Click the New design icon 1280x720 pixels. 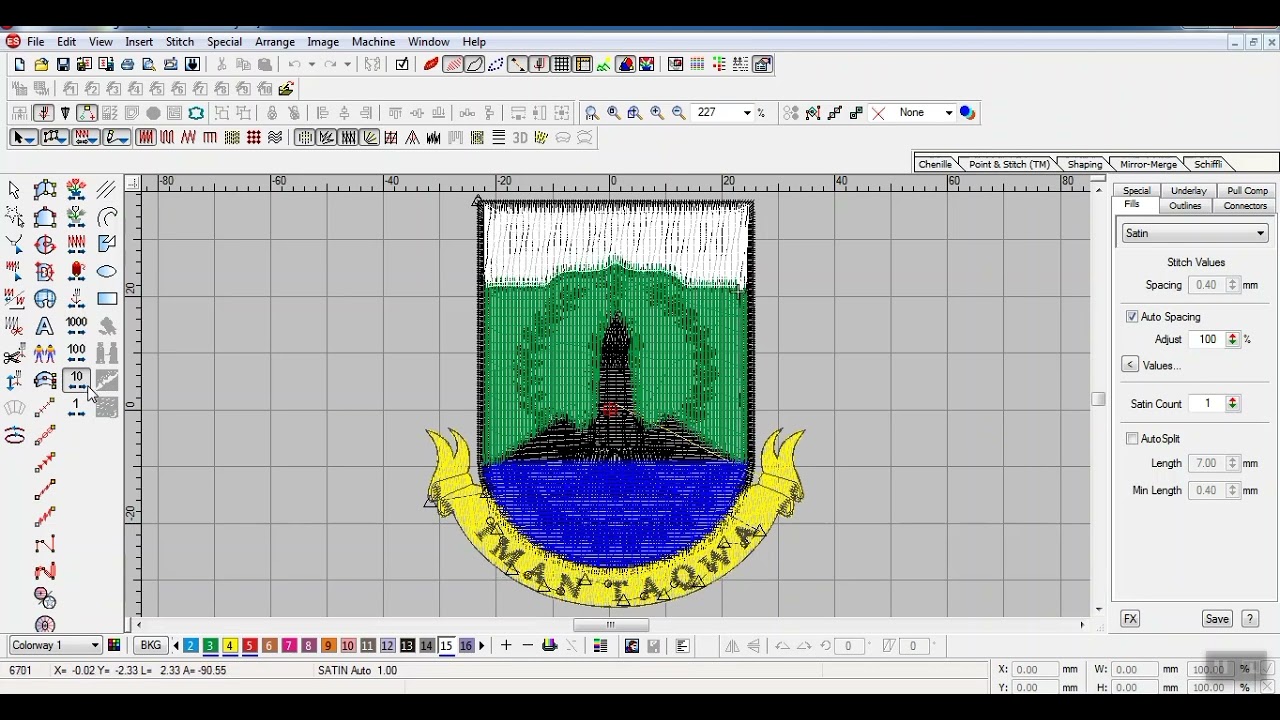pos(19,65)
